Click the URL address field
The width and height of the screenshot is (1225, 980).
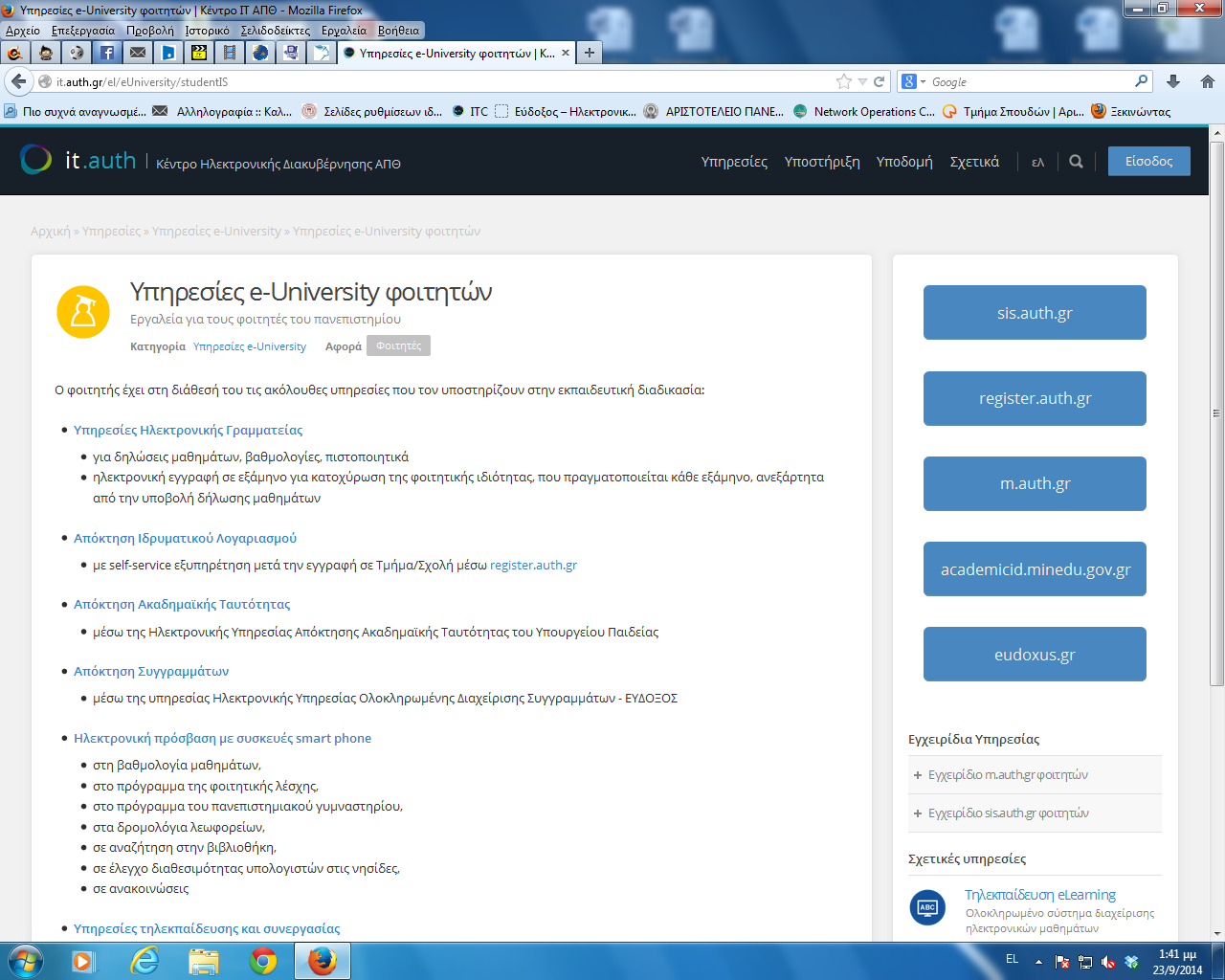[440, 81]
